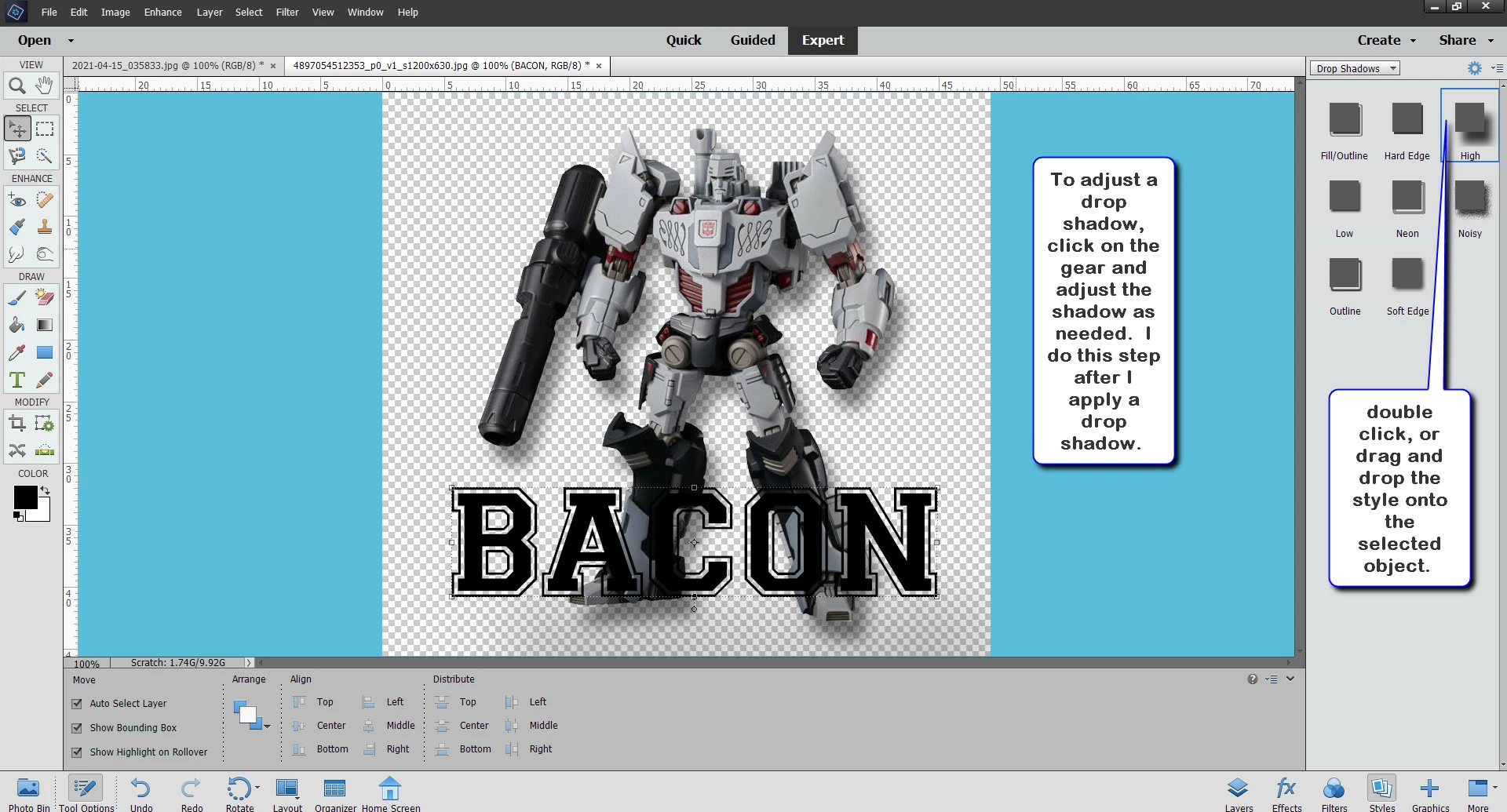Reset to default colors icon
The width and height of the screenshot is (1507, 812).
(18, 516)
